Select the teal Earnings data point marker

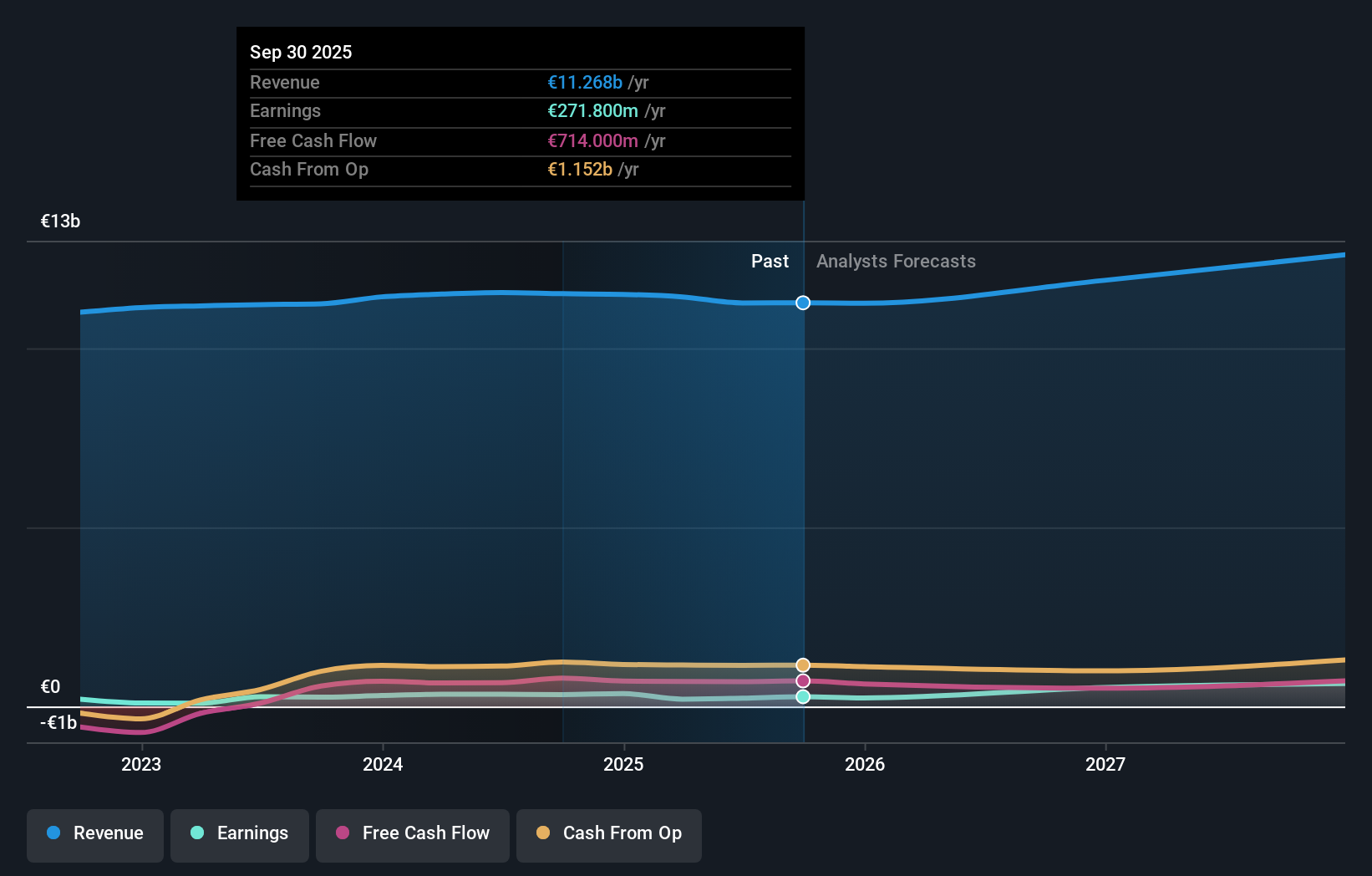point(802,696)
